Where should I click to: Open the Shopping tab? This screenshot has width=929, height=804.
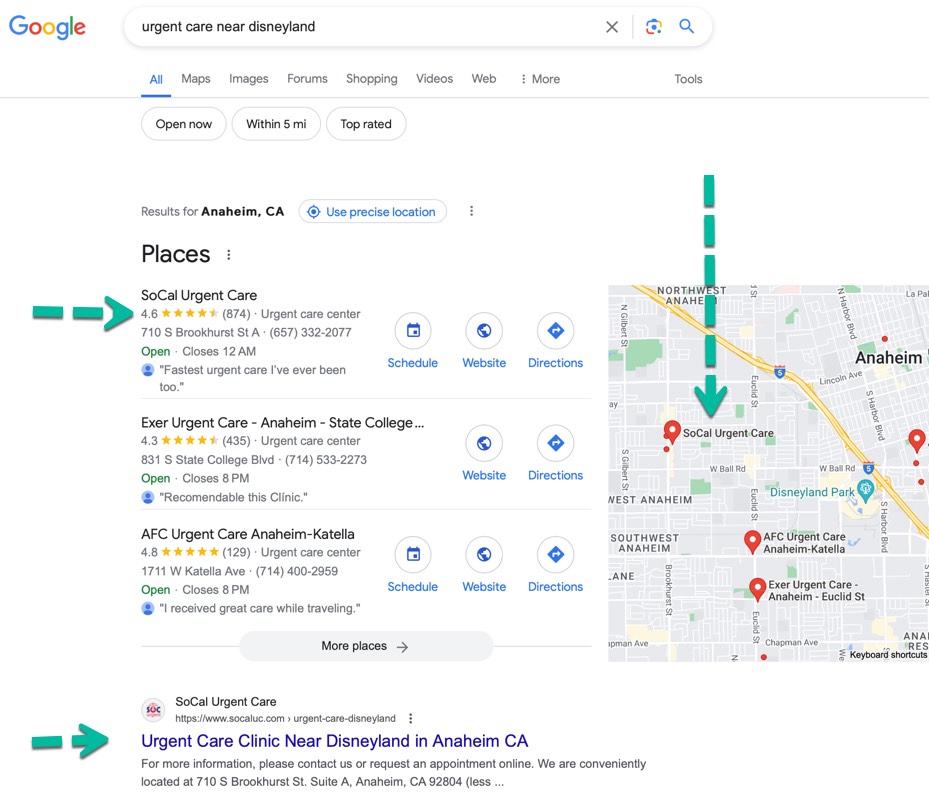click(x=371, y=79)
